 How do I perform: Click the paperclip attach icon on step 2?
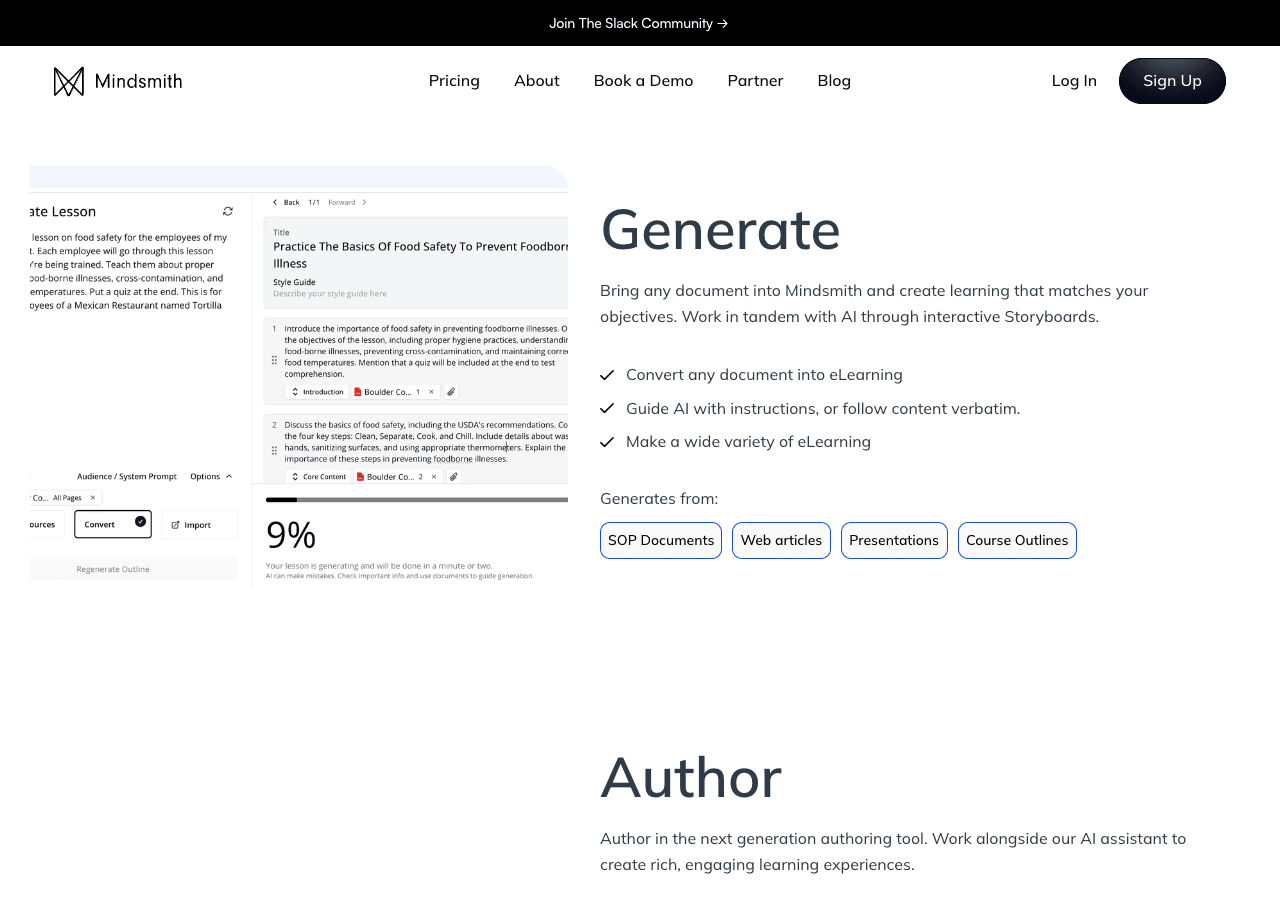[x=453, y=477]
